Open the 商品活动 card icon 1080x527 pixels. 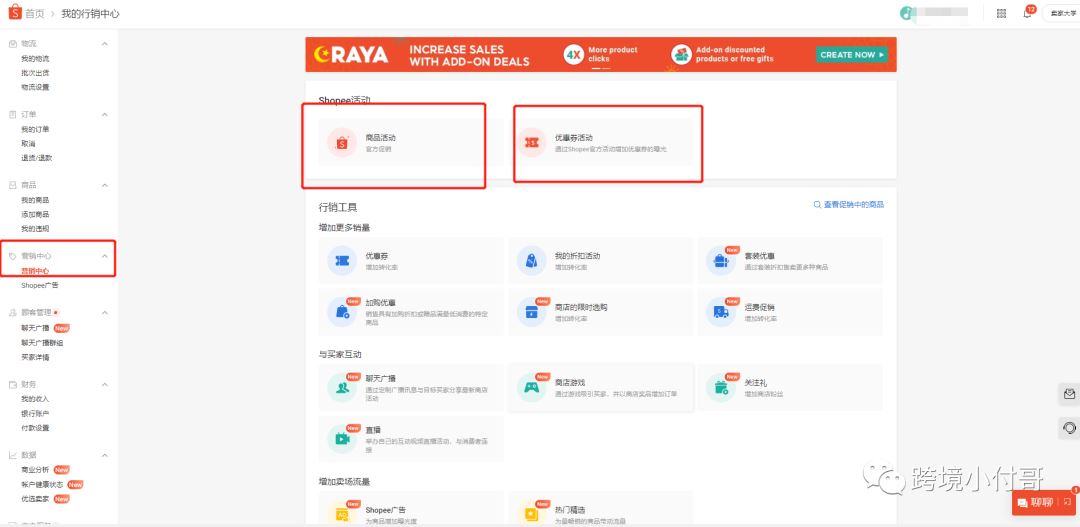(342, 143)
